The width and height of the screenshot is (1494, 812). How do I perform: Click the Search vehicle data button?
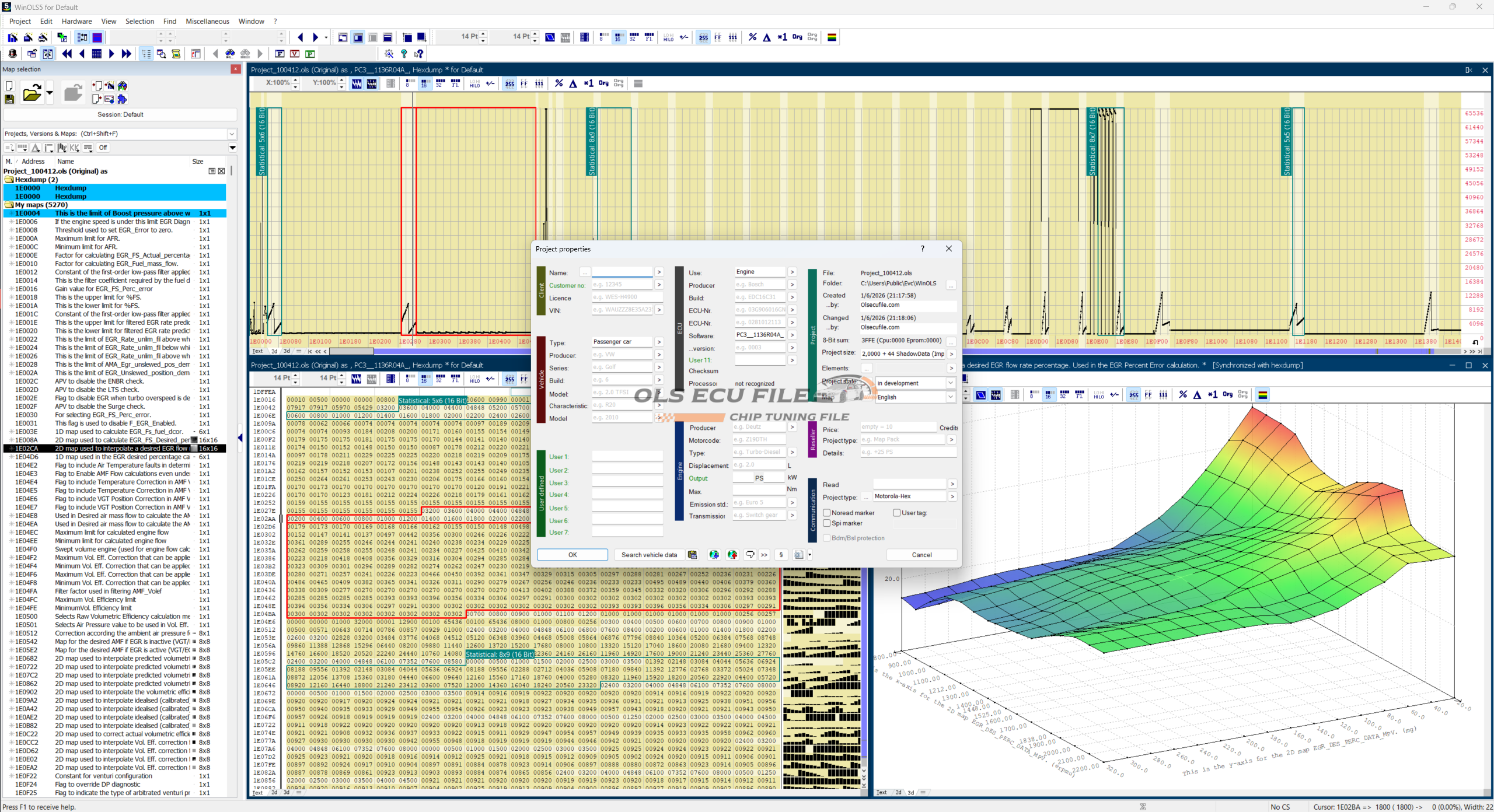click(x=648, y=555)
